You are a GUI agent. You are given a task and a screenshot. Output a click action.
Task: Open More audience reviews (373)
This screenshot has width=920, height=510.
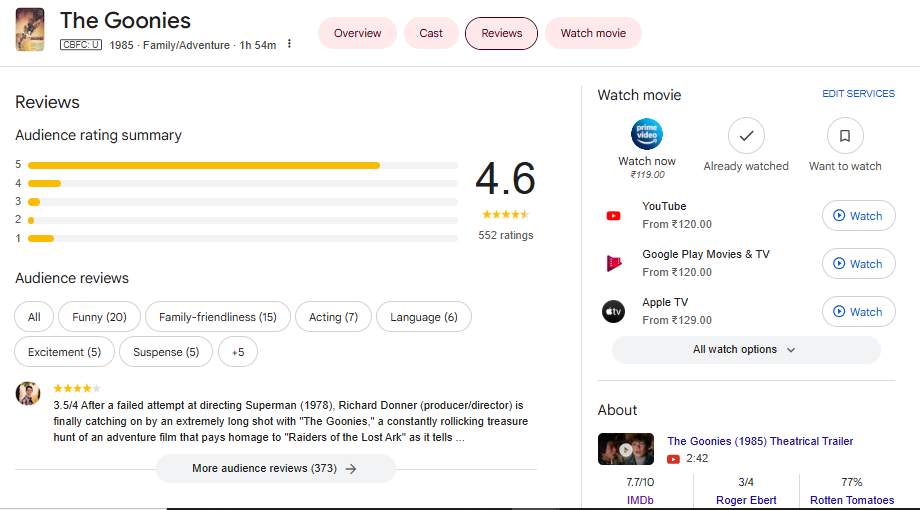click(275, 468)
